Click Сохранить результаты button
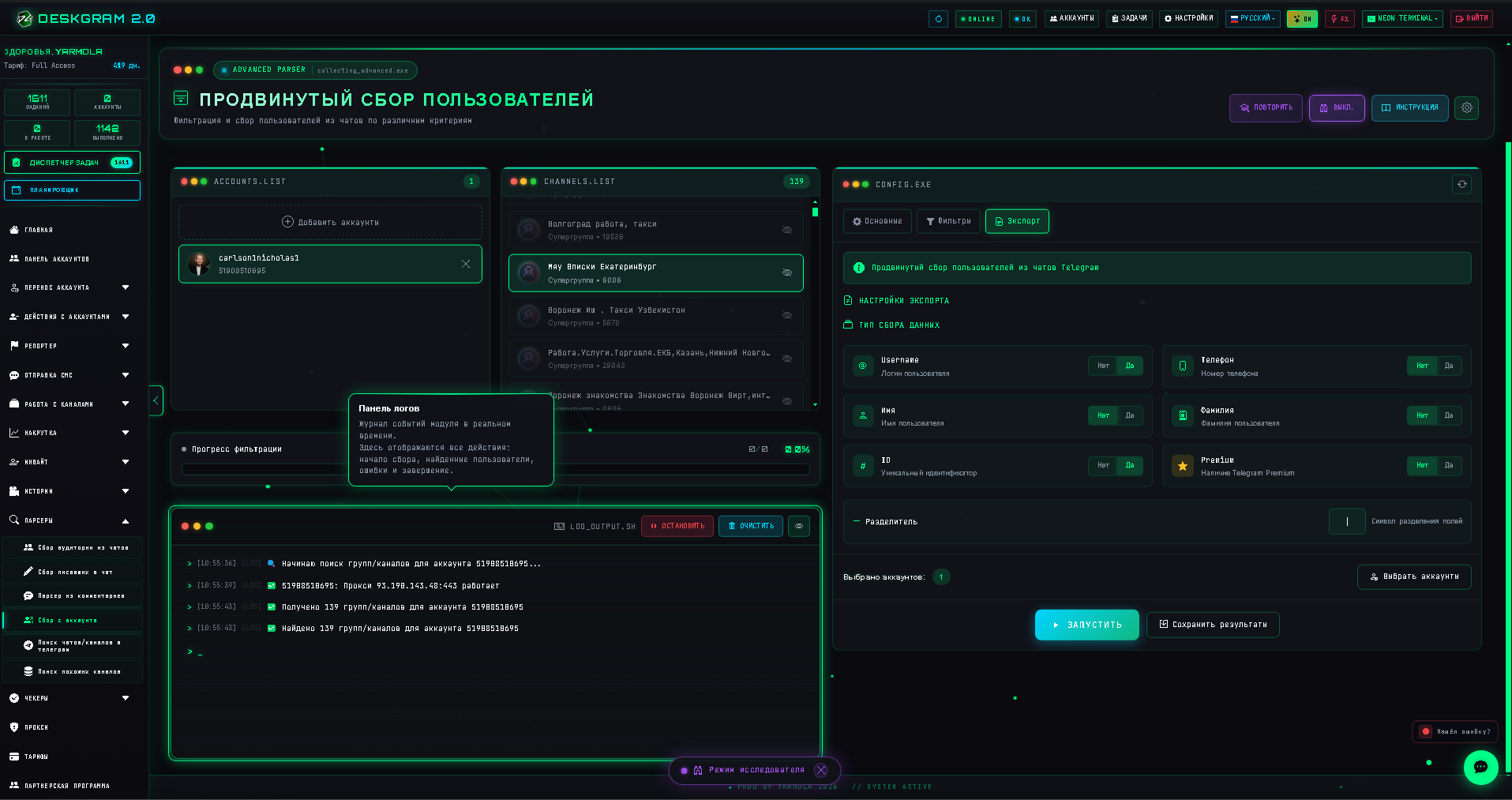The width and height of the screenshot is (1512, 800). pos(1213,625)
